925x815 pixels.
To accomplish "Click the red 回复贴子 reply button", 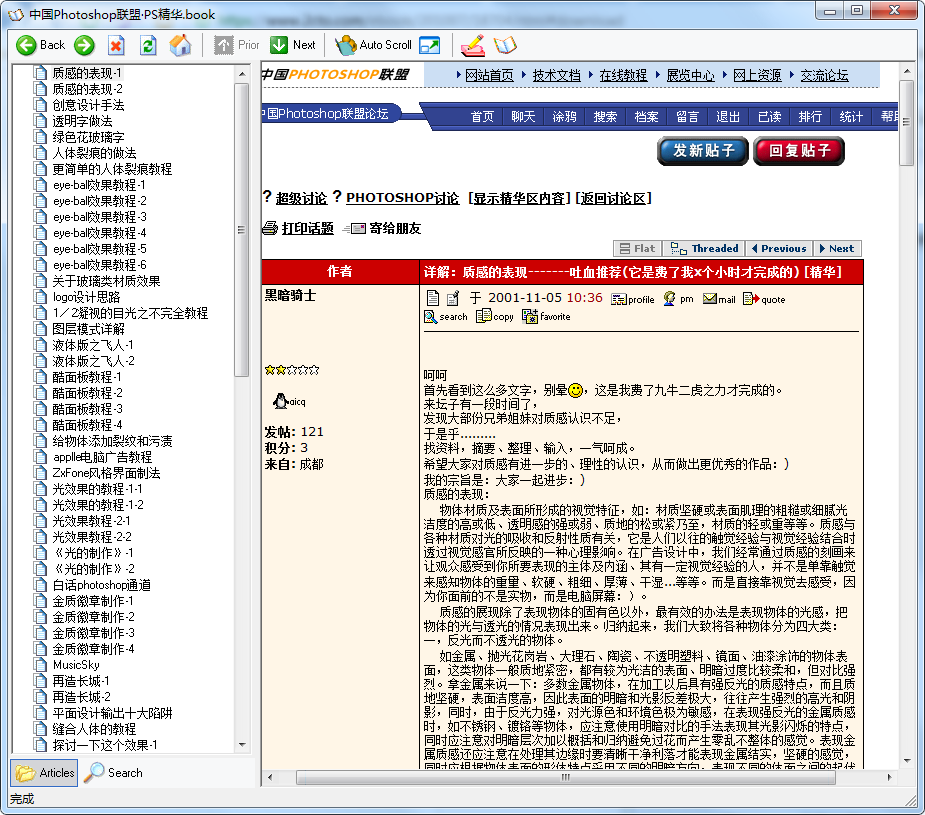I will [799, 151].
